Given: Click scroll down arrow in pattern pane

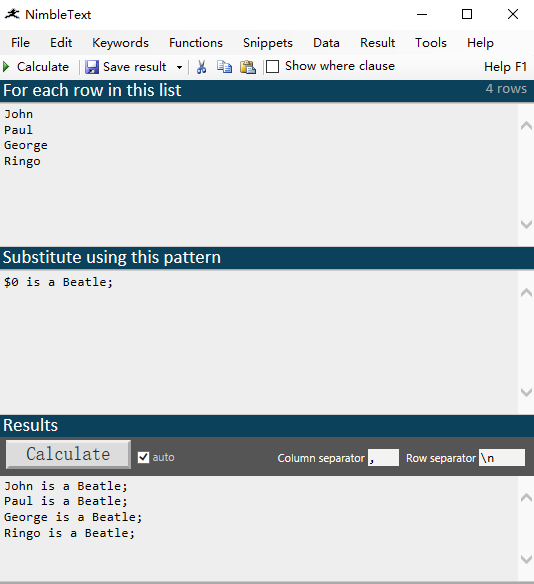Looking at the screenshot, I should click(x=526, y=392).
